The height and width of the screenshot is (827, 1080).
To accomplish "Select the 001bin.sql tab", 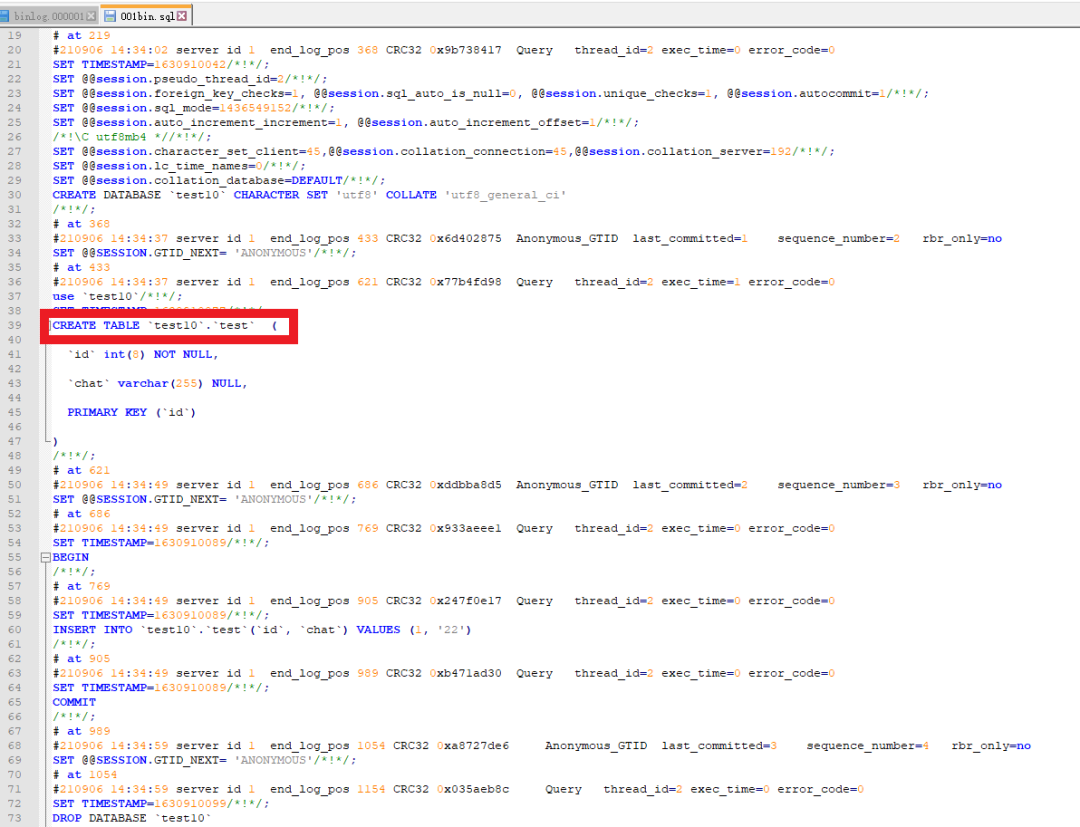I will coord(146,15).
